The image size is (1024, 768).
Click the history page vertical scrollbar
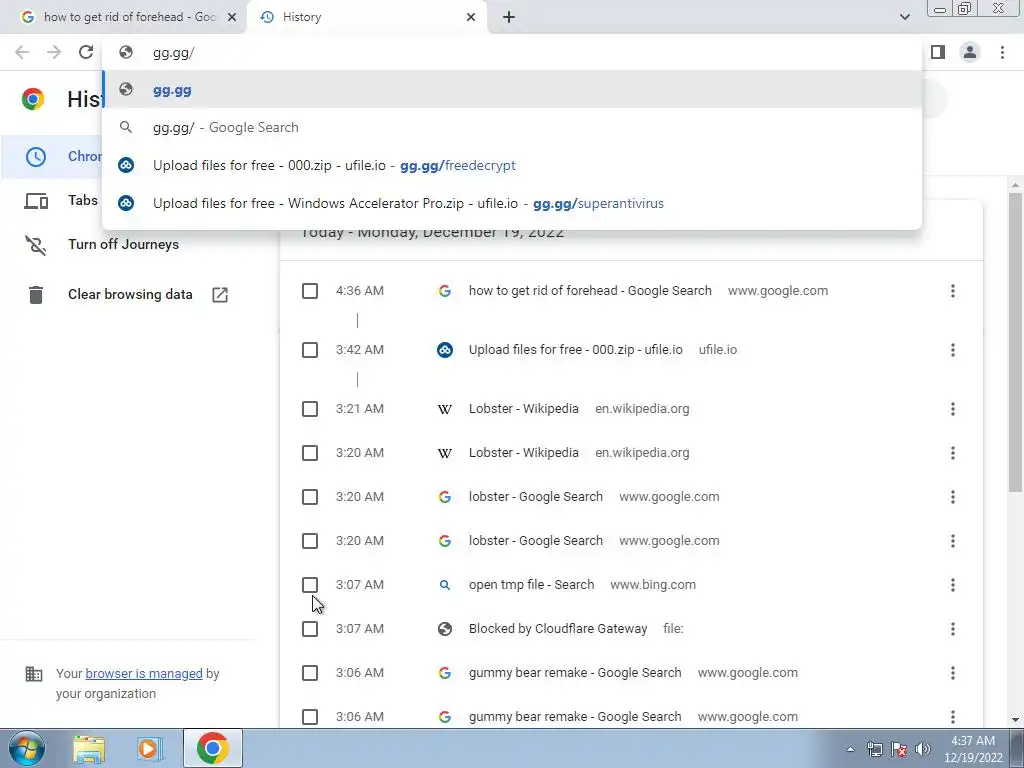[x=1015, y=342]
